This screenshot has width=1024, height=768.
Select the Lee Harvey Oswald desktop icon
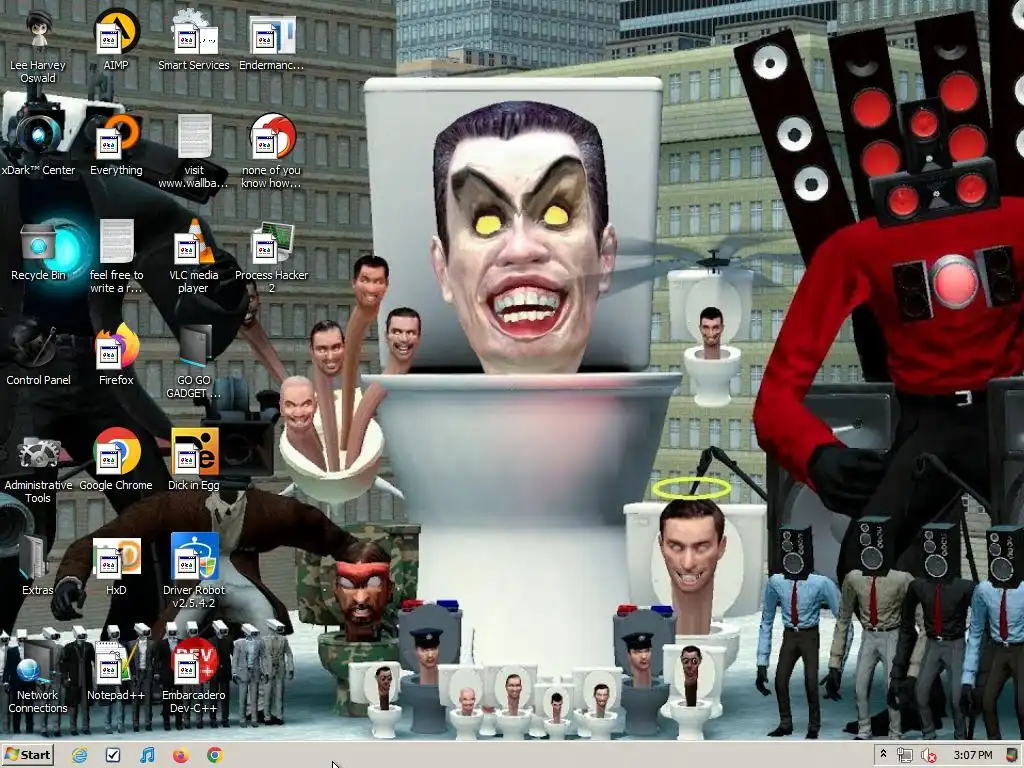point(38,46)
